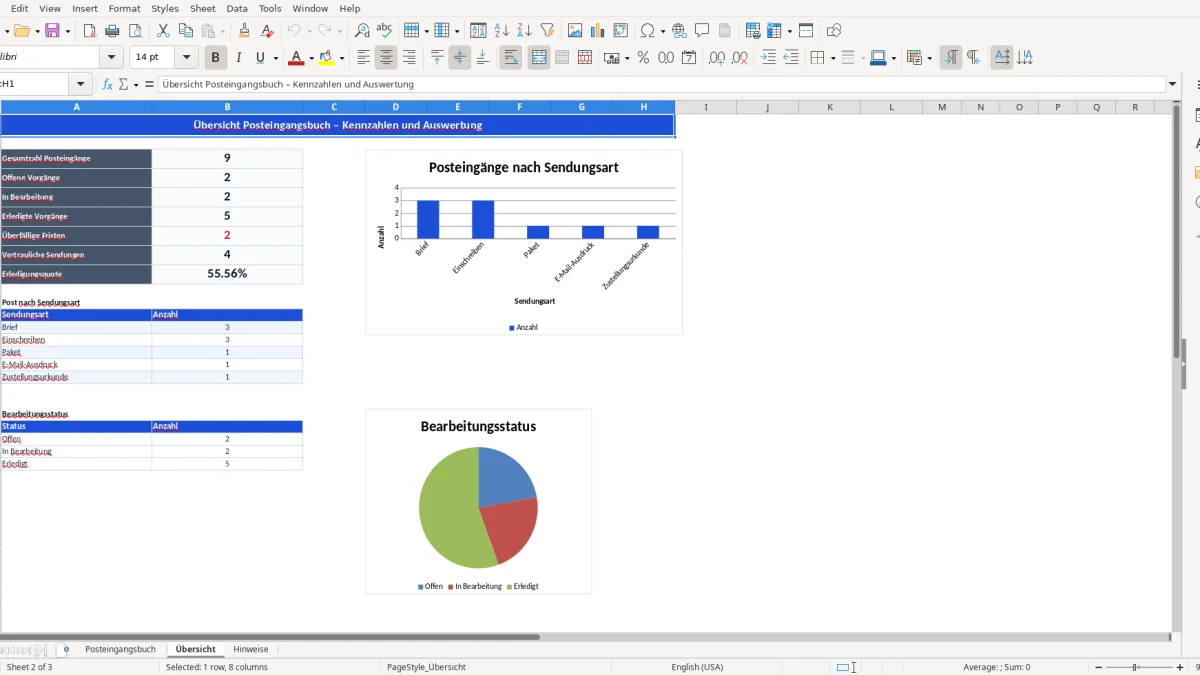
Task: Adjust the zoom slider
Action: [1135, 667]
